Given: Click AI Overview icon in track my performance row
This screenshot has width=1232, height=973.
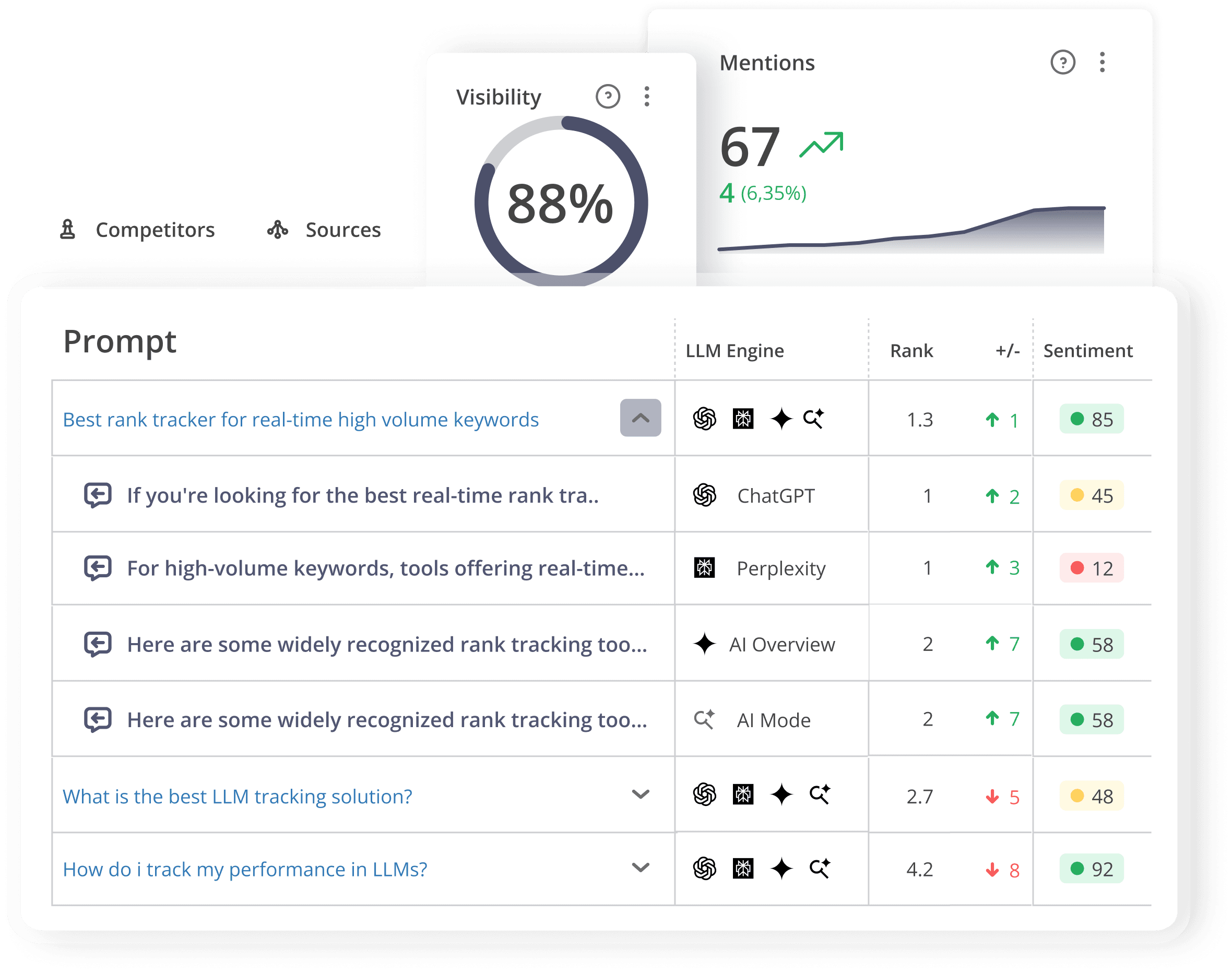Looking at the screenshot, I should pyautogui.click(x=781, y=868).
